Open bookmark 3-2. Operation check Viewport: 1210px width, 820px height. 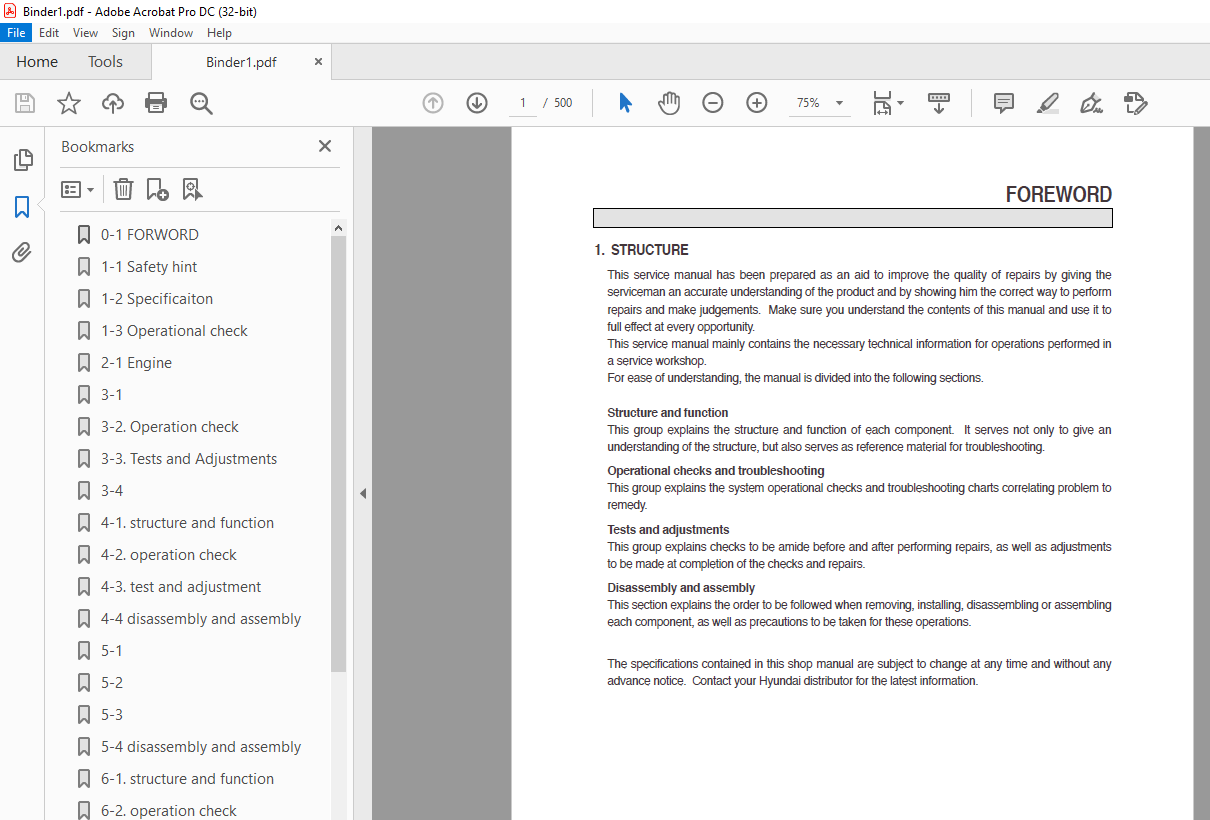point(169,427)
